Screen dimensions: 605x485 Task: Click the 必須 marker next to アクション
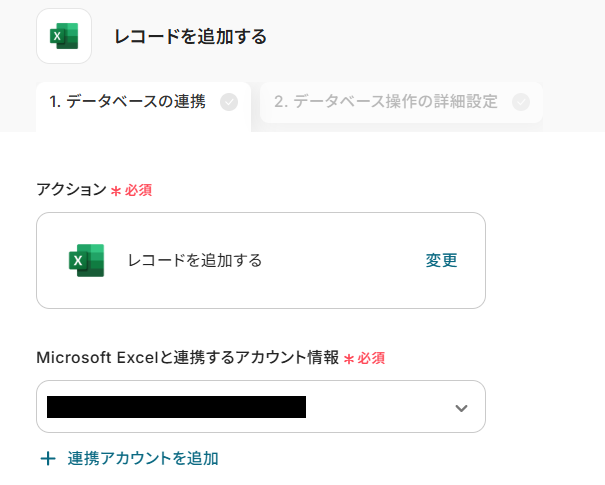pyautogui.click(x=139, y=189)
